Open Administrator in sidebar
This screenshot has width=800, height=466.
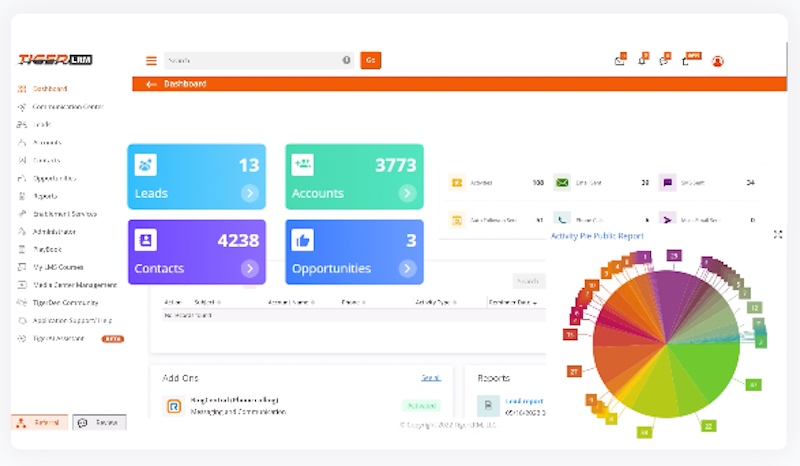pyautogui.click(x=54, y=232)
